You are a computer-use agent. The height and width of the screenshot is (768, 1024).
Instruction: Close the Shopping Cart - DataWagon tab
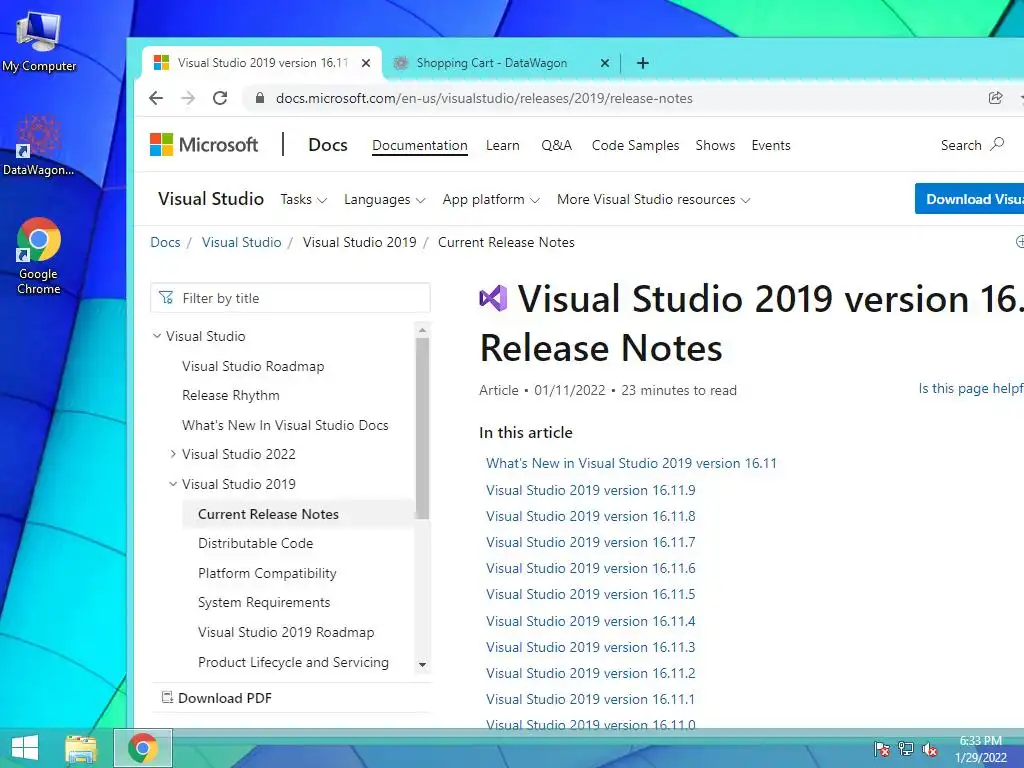[x=605, y=63]
